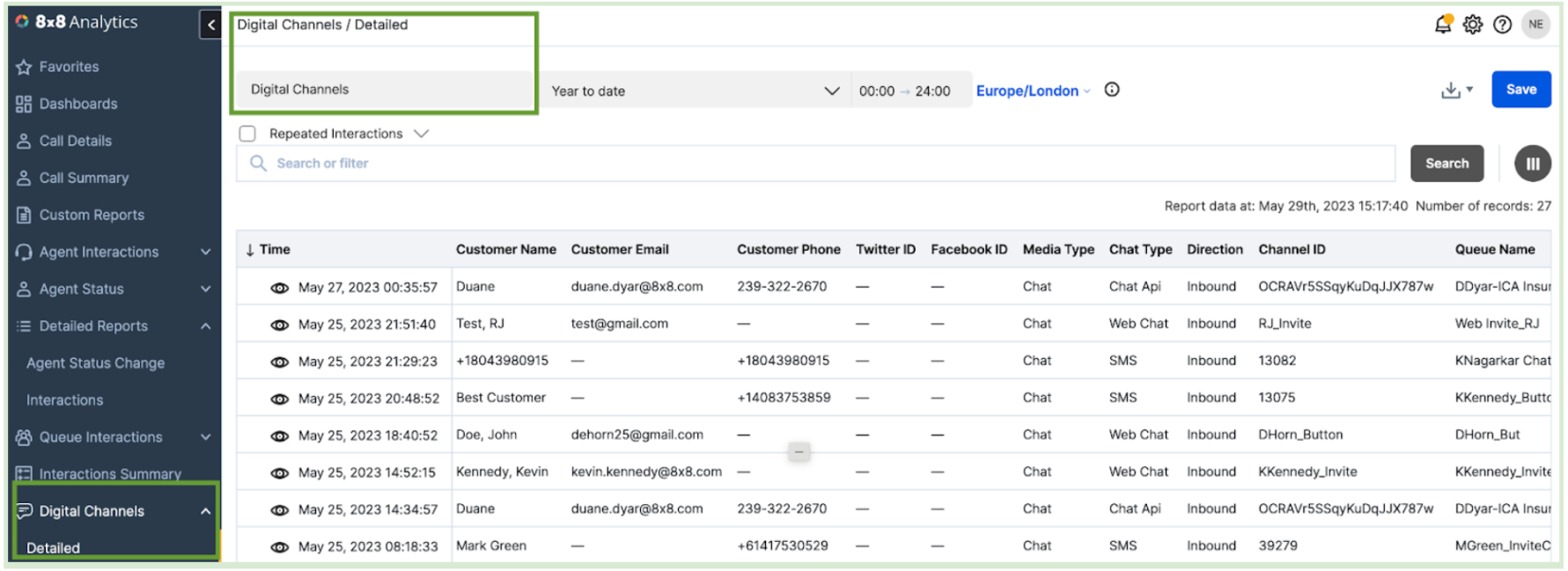Expand Repeated Interactions options chevron

[422, 134]
